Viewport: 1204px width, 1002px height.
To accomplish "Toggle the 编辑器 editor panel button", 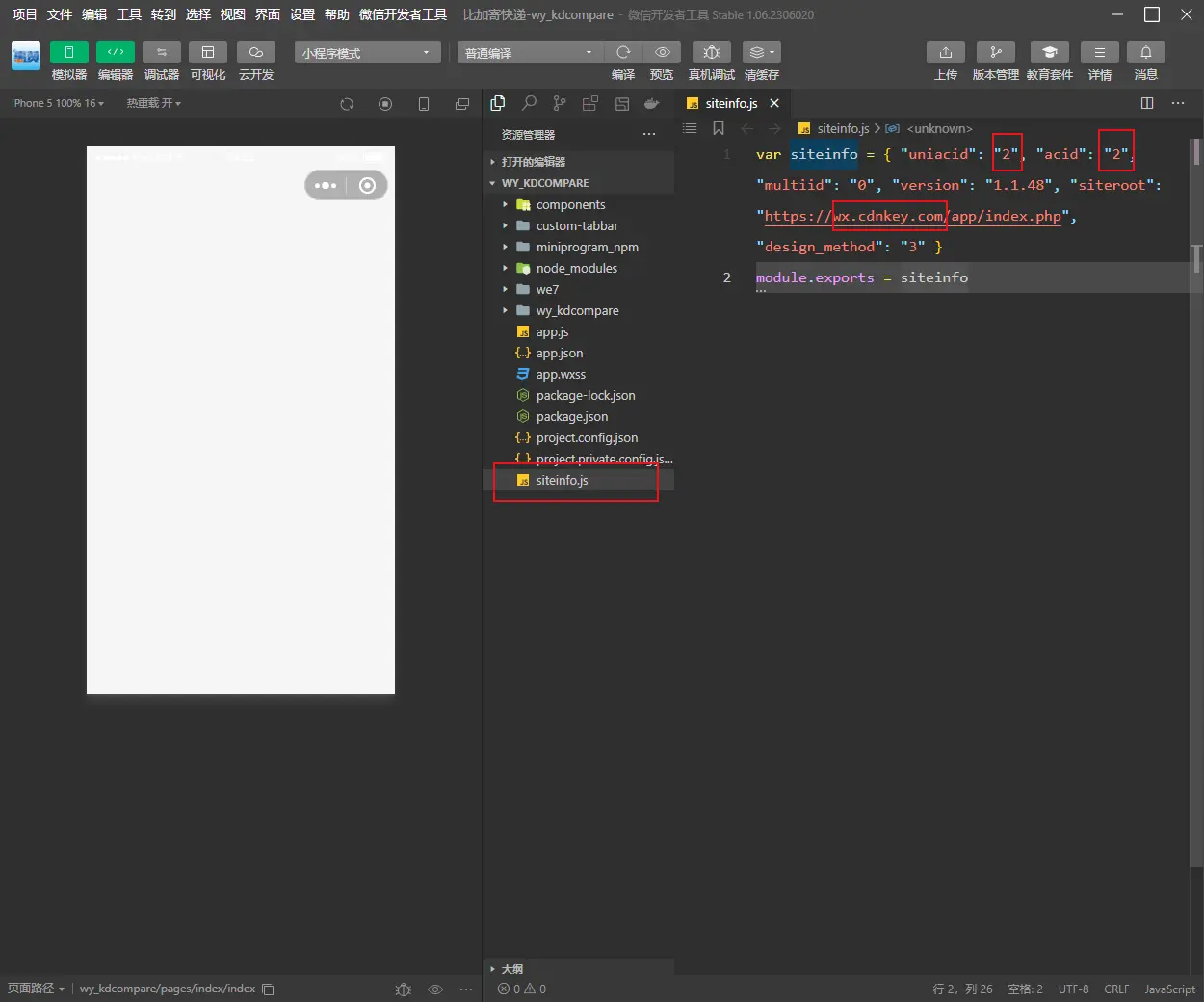I will point(116,52).
